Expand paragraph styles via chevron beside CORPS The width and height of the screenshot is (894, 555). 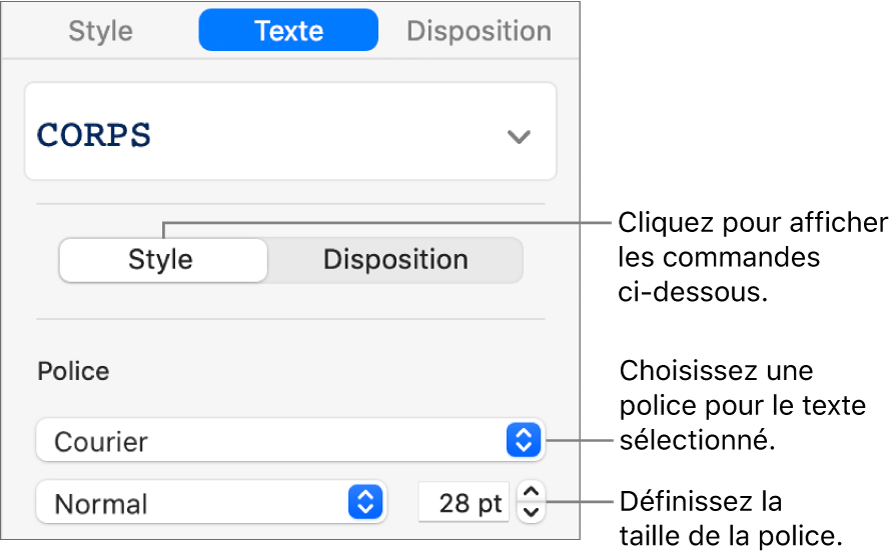pos(518,137)
